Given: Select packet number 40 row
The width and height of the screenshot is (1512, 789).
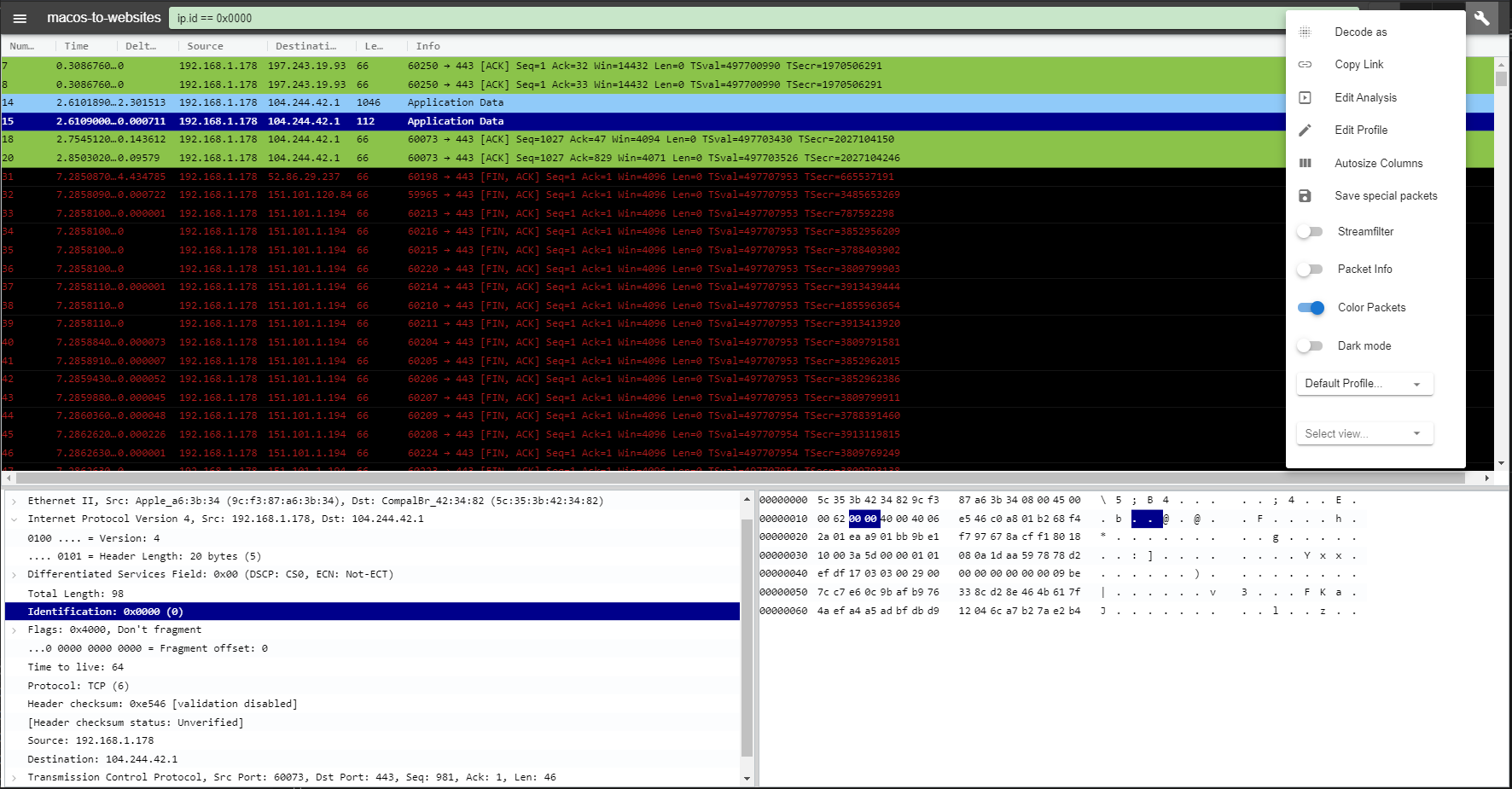Looking at the screenshot, I should pos(747,342).
